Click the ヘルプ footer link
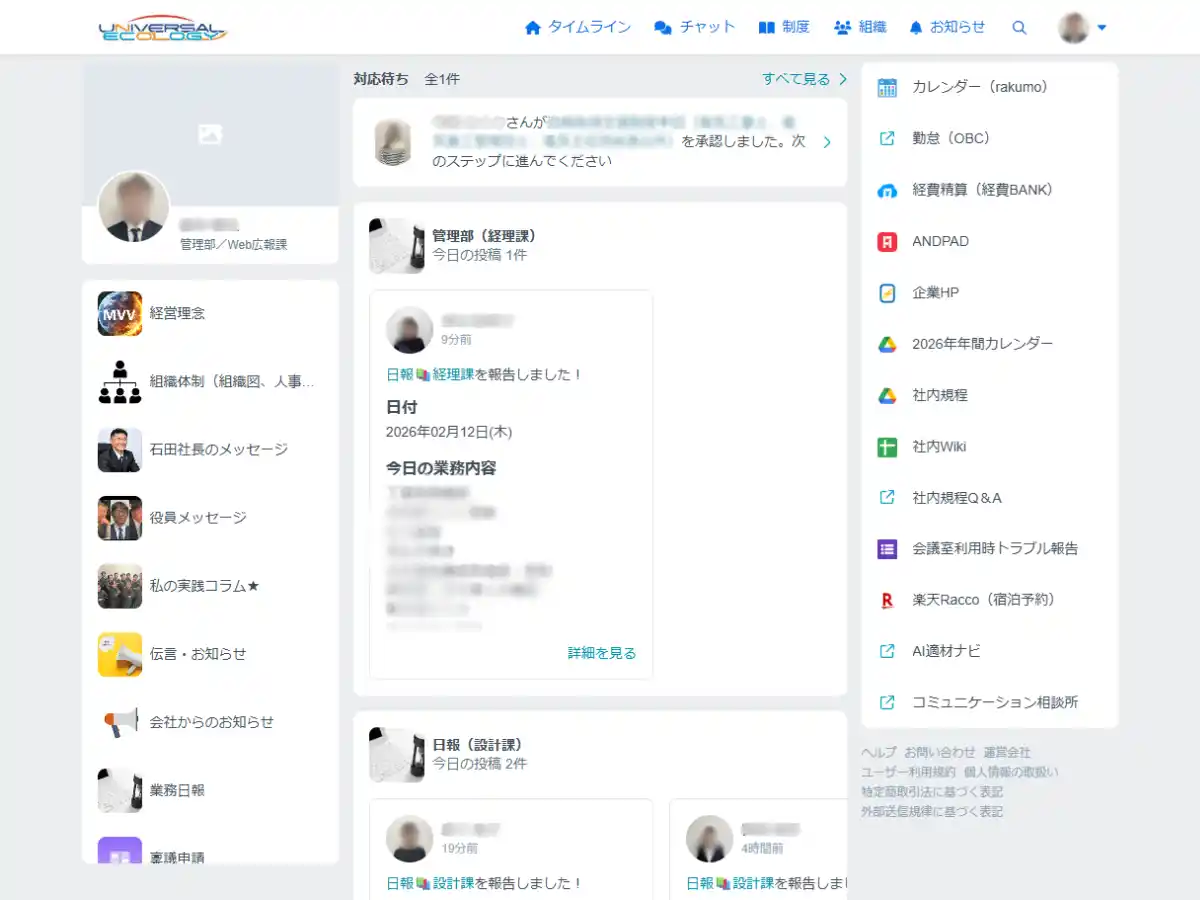The image size is (1200, 900). (x=879, y=752)
